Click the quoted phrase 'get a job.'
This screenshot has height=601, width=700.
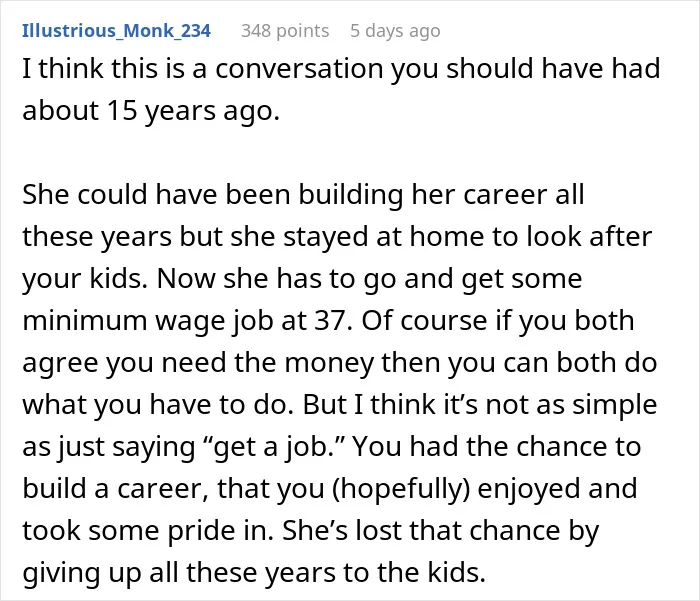click(273, 447)
